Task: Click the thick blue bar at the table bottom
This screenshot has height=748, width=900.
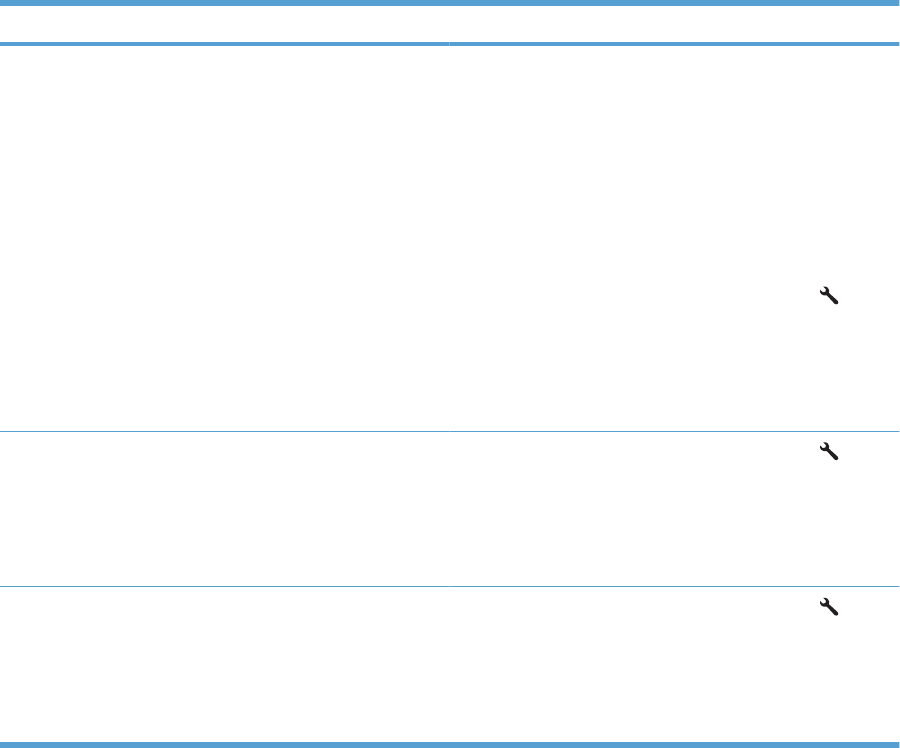Action: coord(450,743)
